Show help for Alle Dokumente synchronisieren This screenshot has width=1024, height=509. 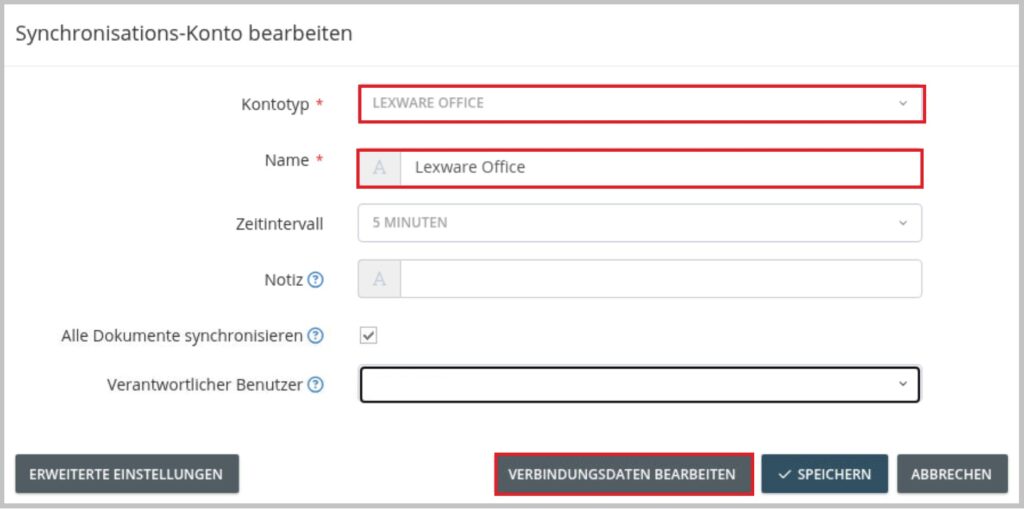pos(315,336)
